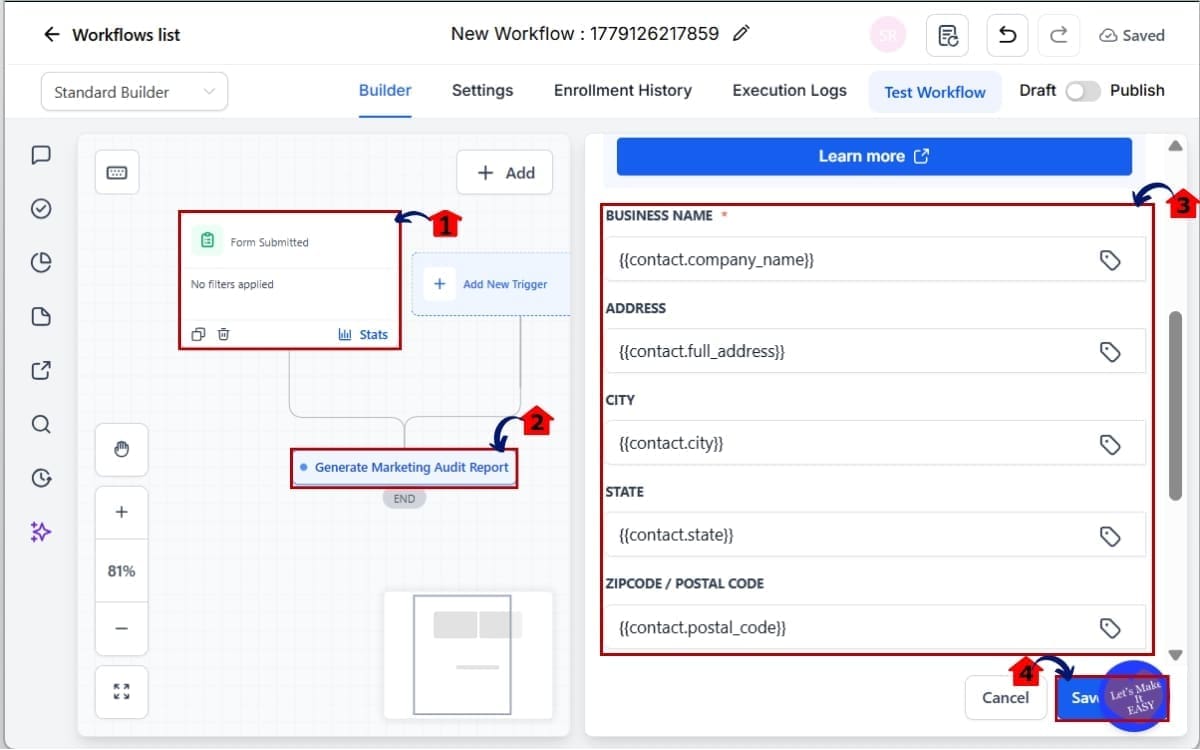Screen dimensions: 1200x750
Task: Click the canvas minimap thumbnail
Action: coord(468,655)
